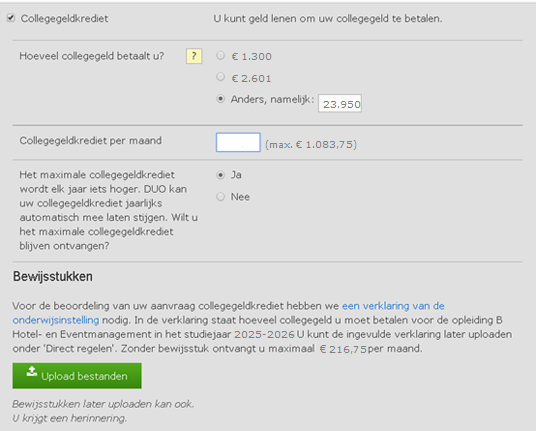
Task: Click the '(max. € 1.083,75)' hint text
Action: pyautogui.click(x=311, y=145)
